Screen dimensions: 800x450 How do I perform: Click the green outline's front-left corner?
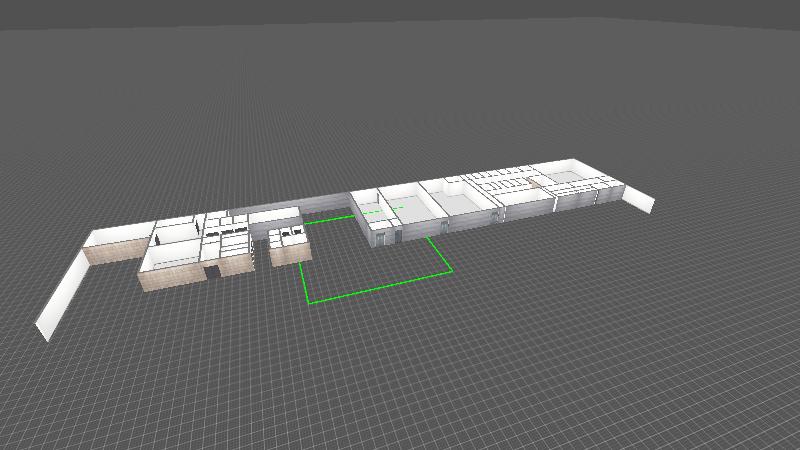pos(309,302)
